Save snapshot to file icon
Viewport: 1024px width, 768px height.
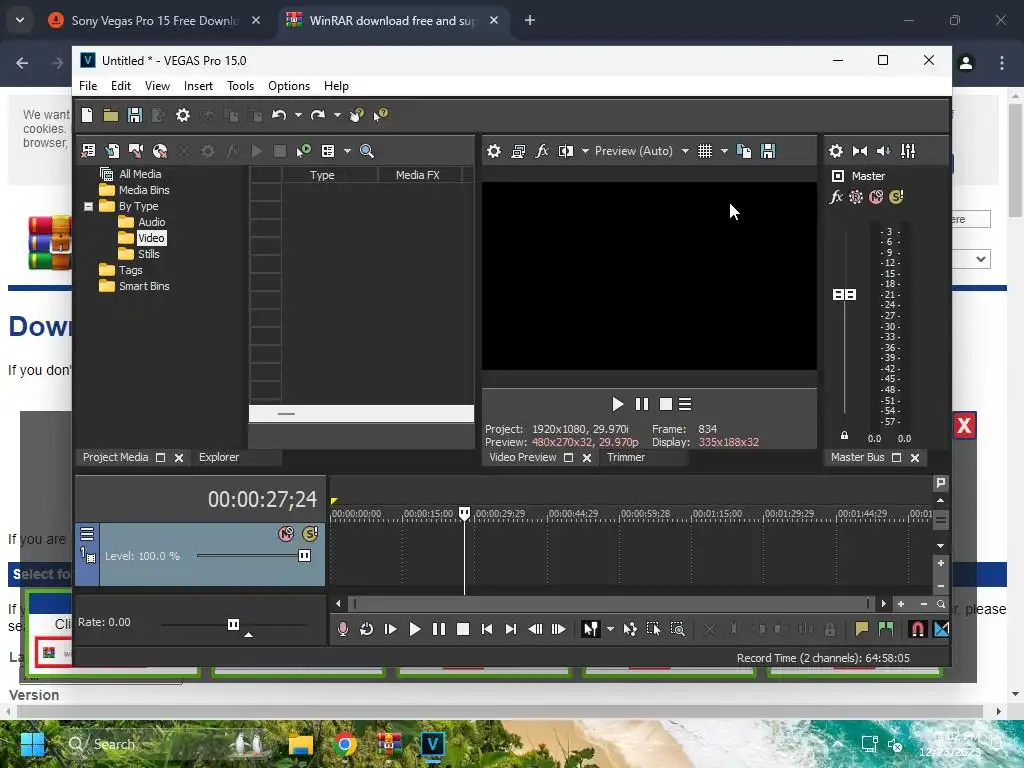(x=768, y=151)
